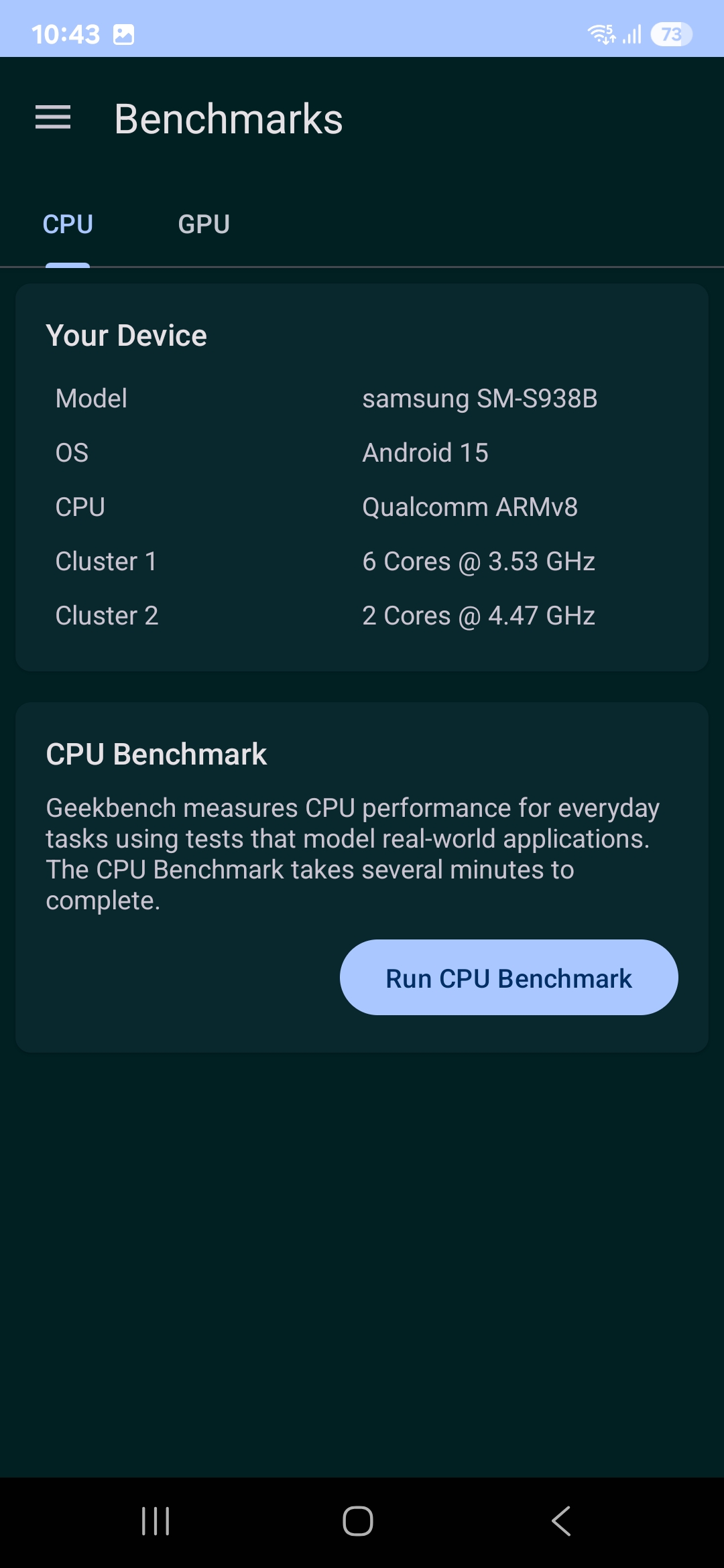724x1568 pixels.
Task: Tap the Qualcomm ARMv8 CPU value
Action: (469, 507)
